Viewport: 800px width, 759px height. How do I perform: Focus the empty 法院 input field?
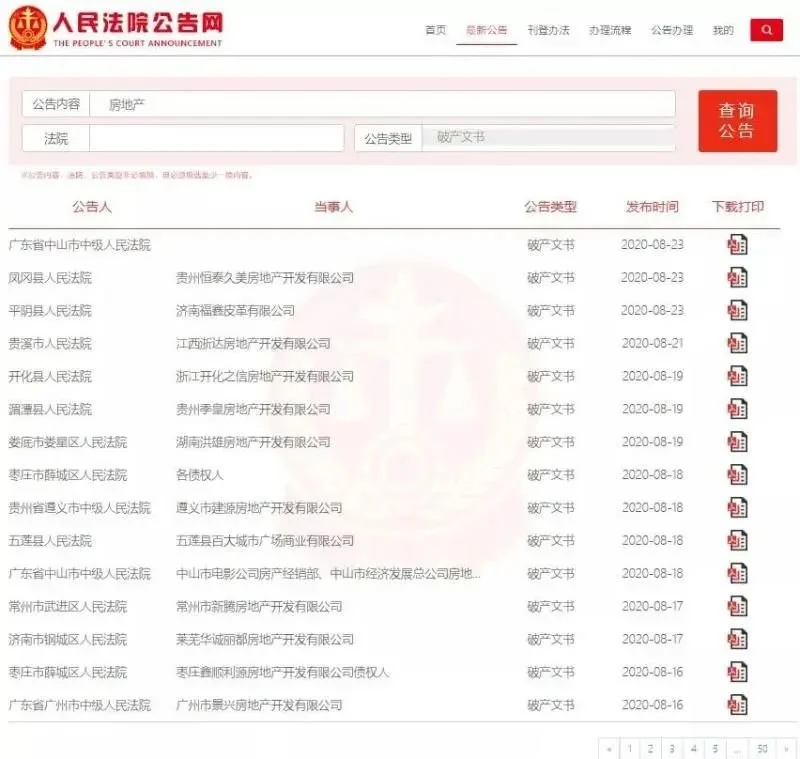216,138
